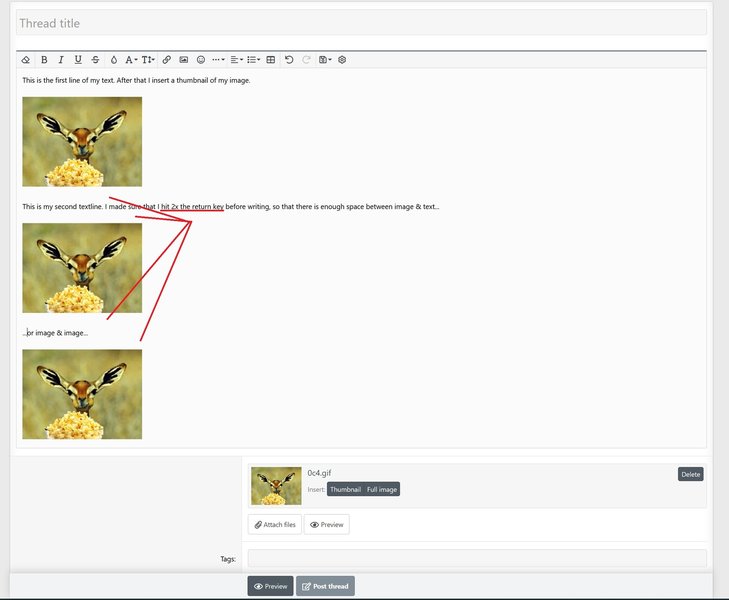This screenshot has width=729, height=600.
Task: Insert the attachment as Thumbnail
Action: point(345,490)
